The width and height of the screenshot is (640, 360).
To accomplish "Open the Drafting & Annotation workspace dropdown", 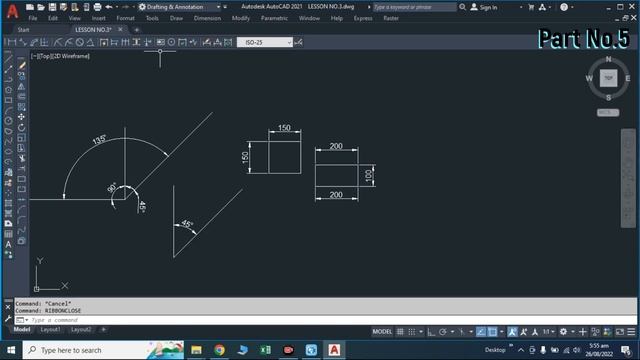I will pos(218,7).
